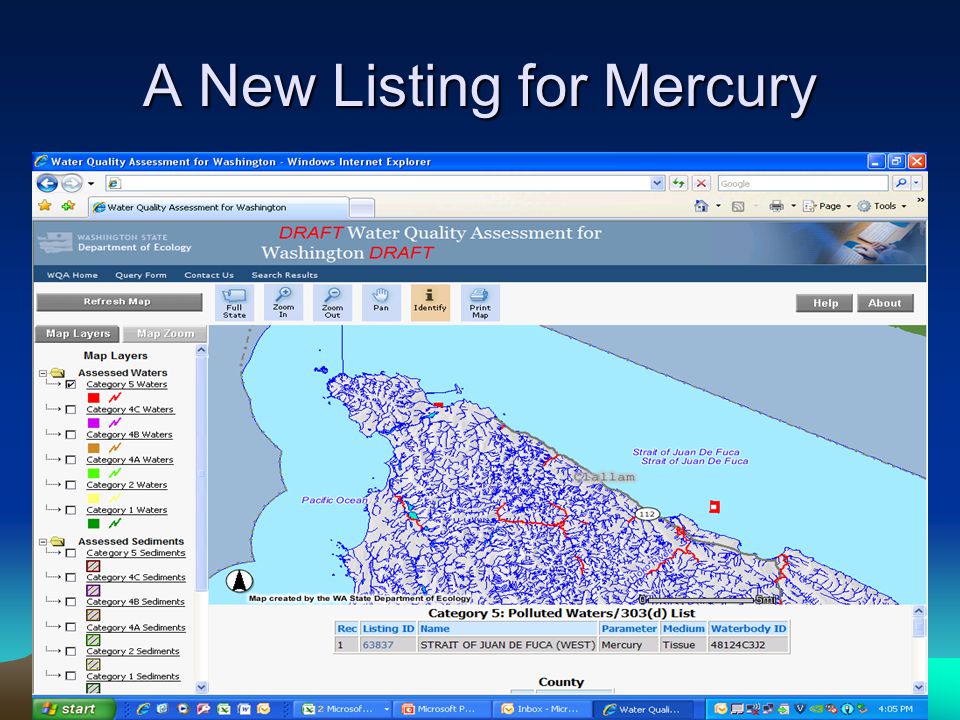Collapse the Assessed Sediments folder
960x720 pixels.
pos(43,542)
